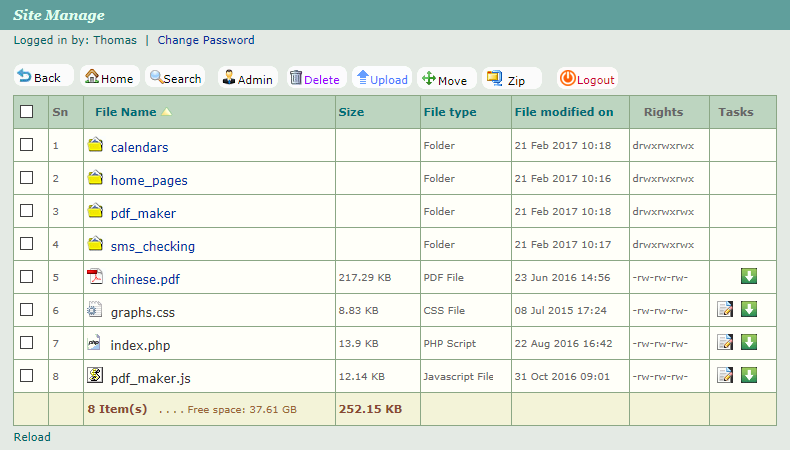Image resolution: width=790 pixels, height=450 pixels.
Task: Click the home_pages folder icon
Action: (x=95, y=178)
